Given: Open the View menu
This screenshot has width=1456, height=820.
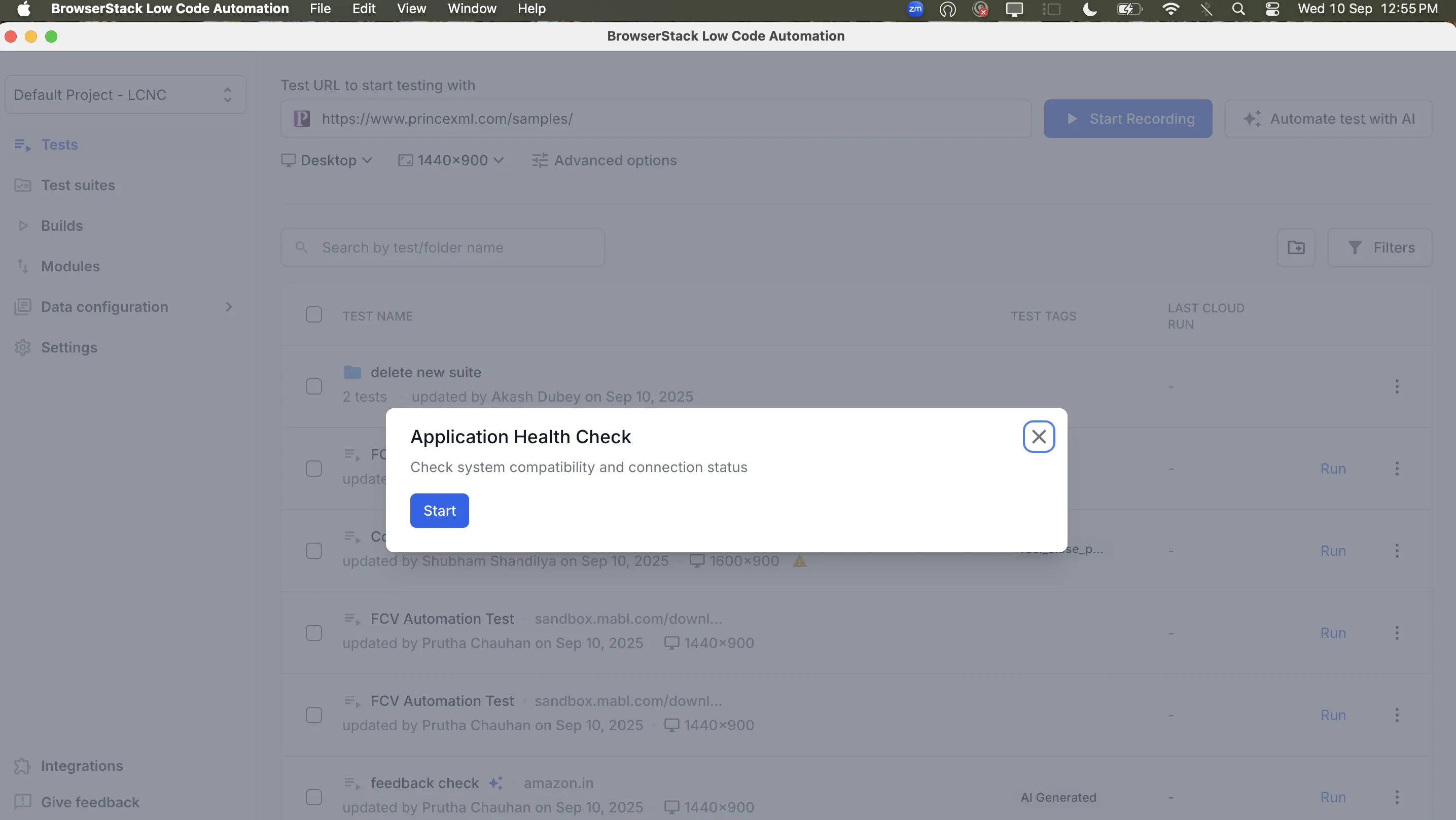Looking at the screenshot, I should click(411, 9).
